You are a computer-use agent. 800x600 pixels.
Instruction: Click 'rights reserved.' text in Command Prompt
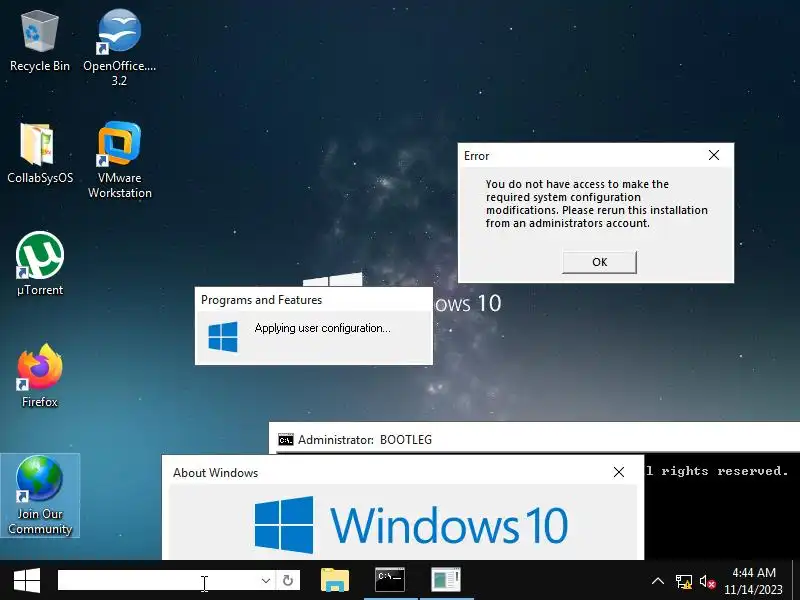tap(724, 470)
